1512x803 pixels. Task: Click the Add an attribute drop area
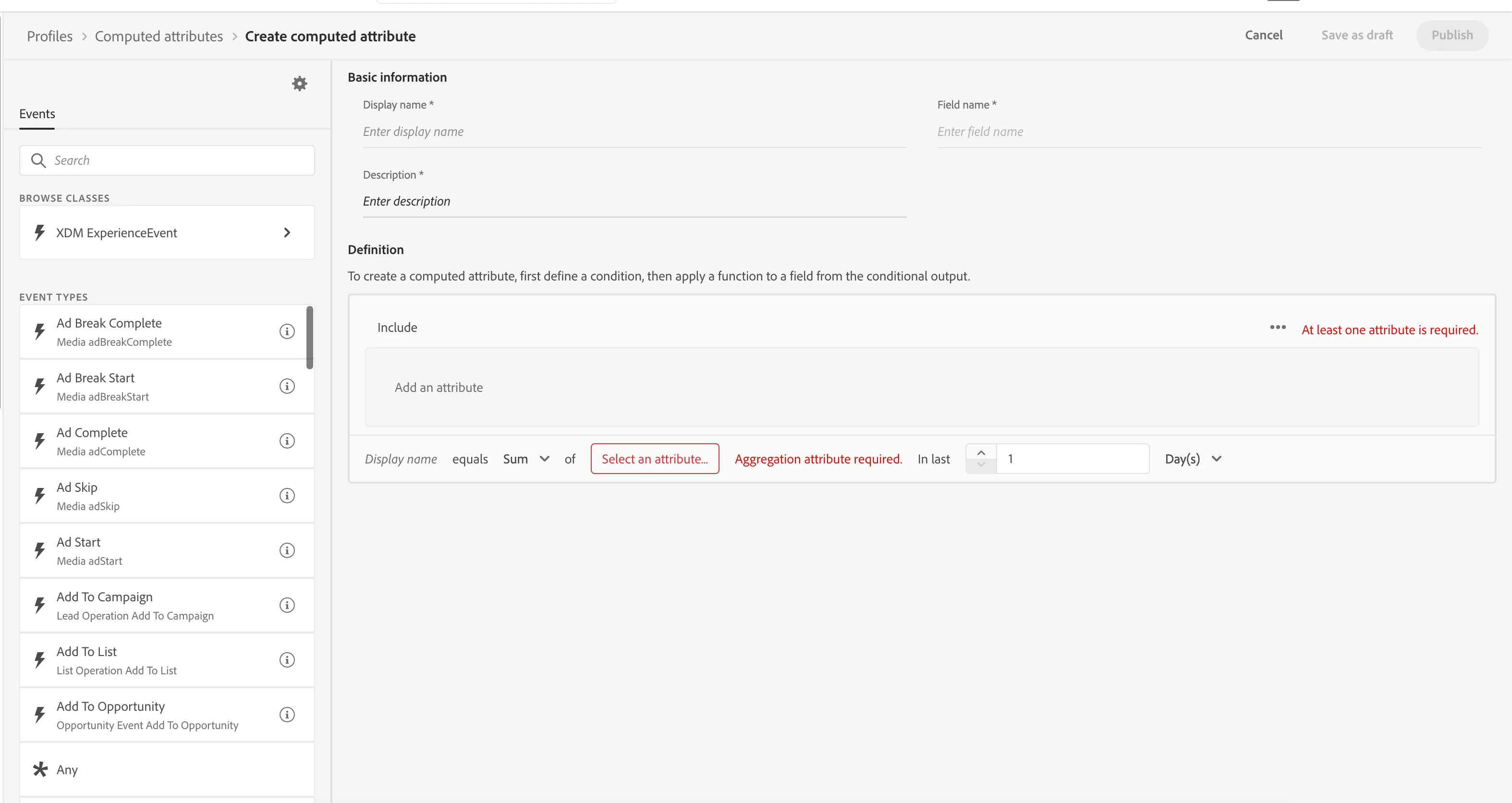point(922,388)
